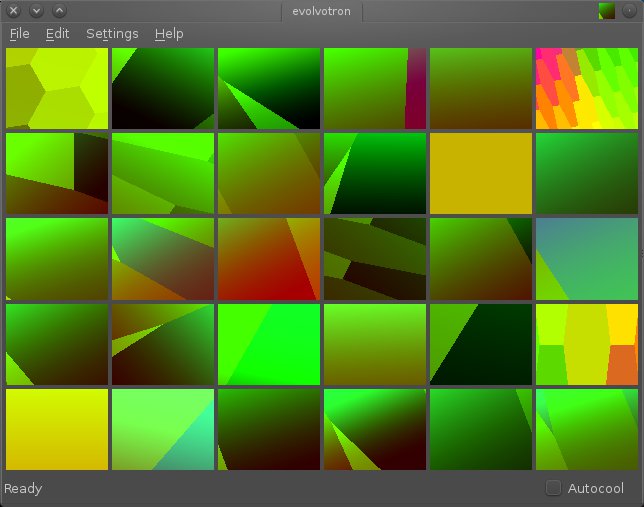This screenshot has height=507, width=644.
Task: Open the Edit menu
Action: pyautogui.click(x=57, y=33)
